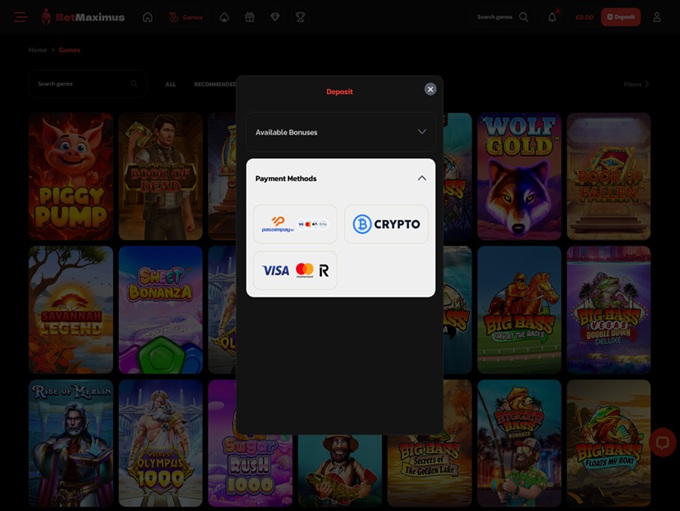Click the Home breadcrumb link
This screenshot has height=511, width=680.
(37, 49)
